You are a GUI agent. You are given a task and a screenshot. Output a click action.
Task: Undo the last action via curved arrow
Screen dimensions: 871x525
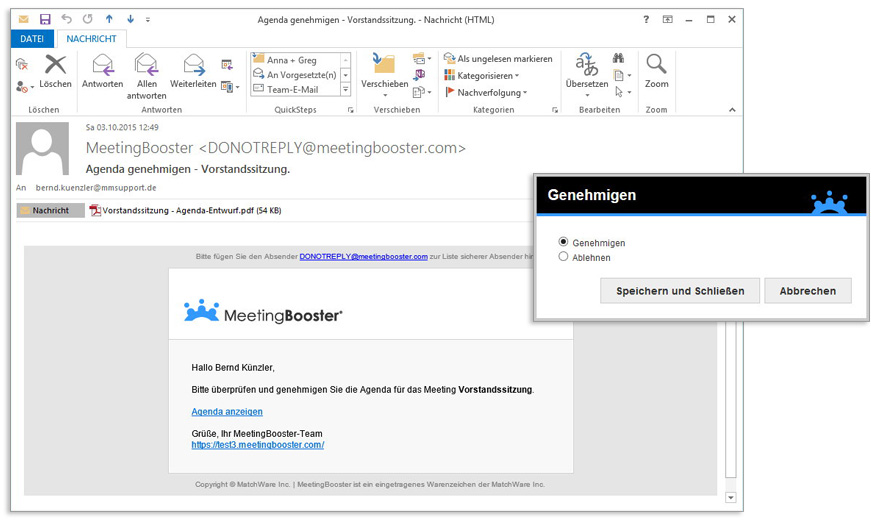tap(67, 19)
